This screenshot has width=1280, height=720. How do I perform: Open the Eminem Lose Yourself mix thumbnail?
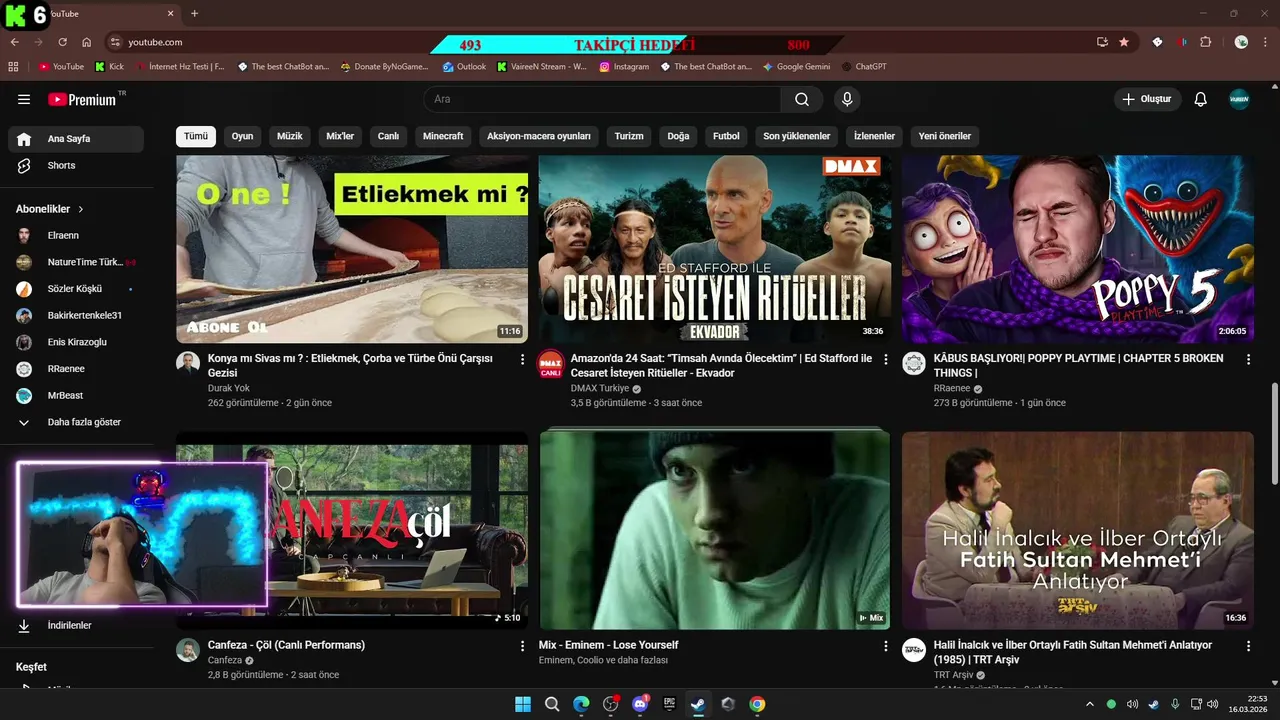[715, 530]
